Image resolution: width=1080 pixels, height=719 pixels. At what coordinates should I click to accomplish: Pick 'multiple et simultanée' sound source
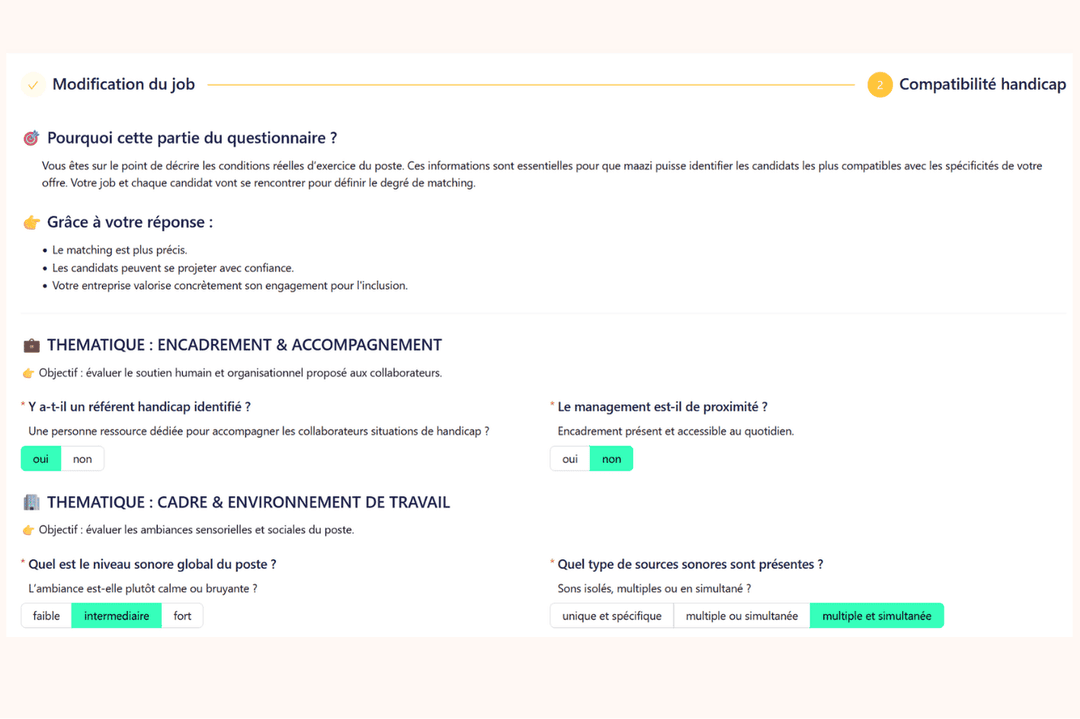click(x=876, y=616)
